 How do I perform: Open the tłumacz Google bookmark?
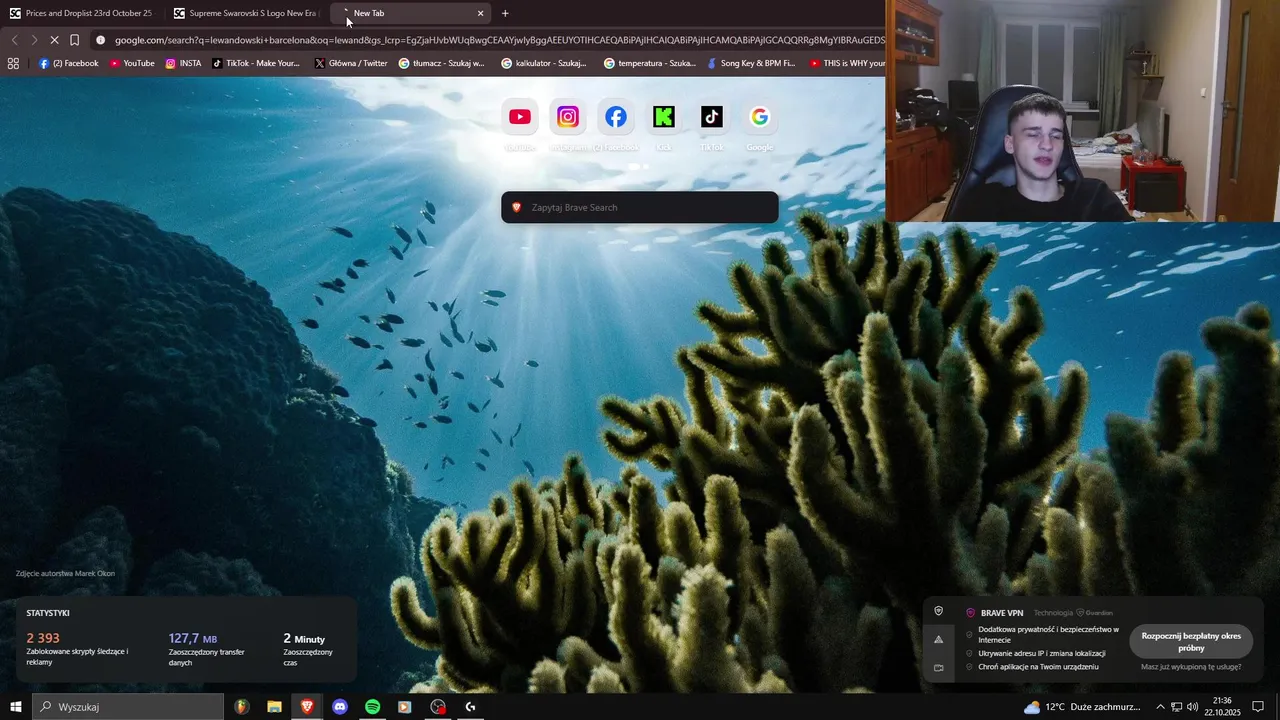pos(441,63)
